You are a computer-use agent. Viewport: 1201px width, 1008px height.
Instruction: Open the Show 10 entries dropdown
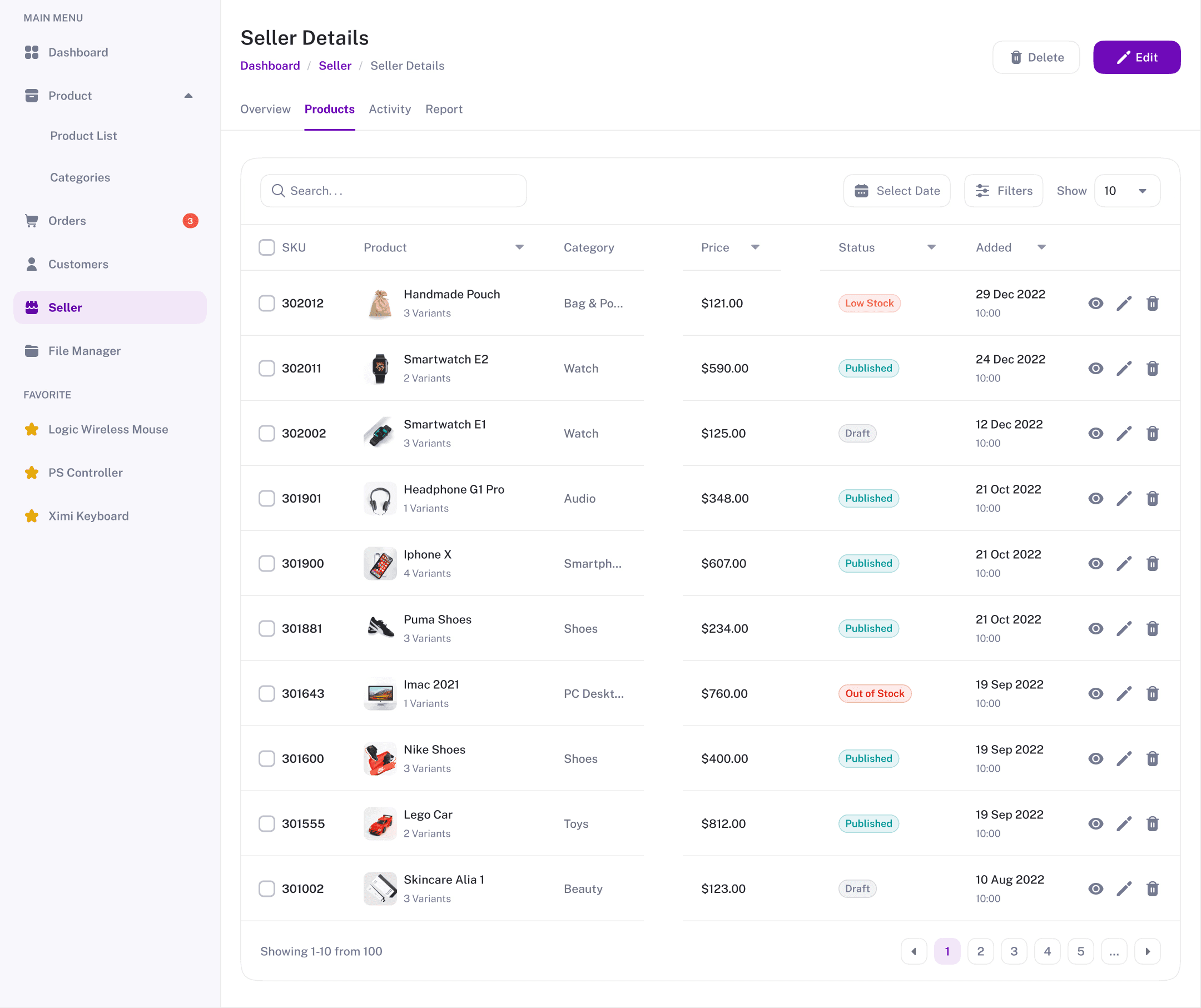(1126, 191)
